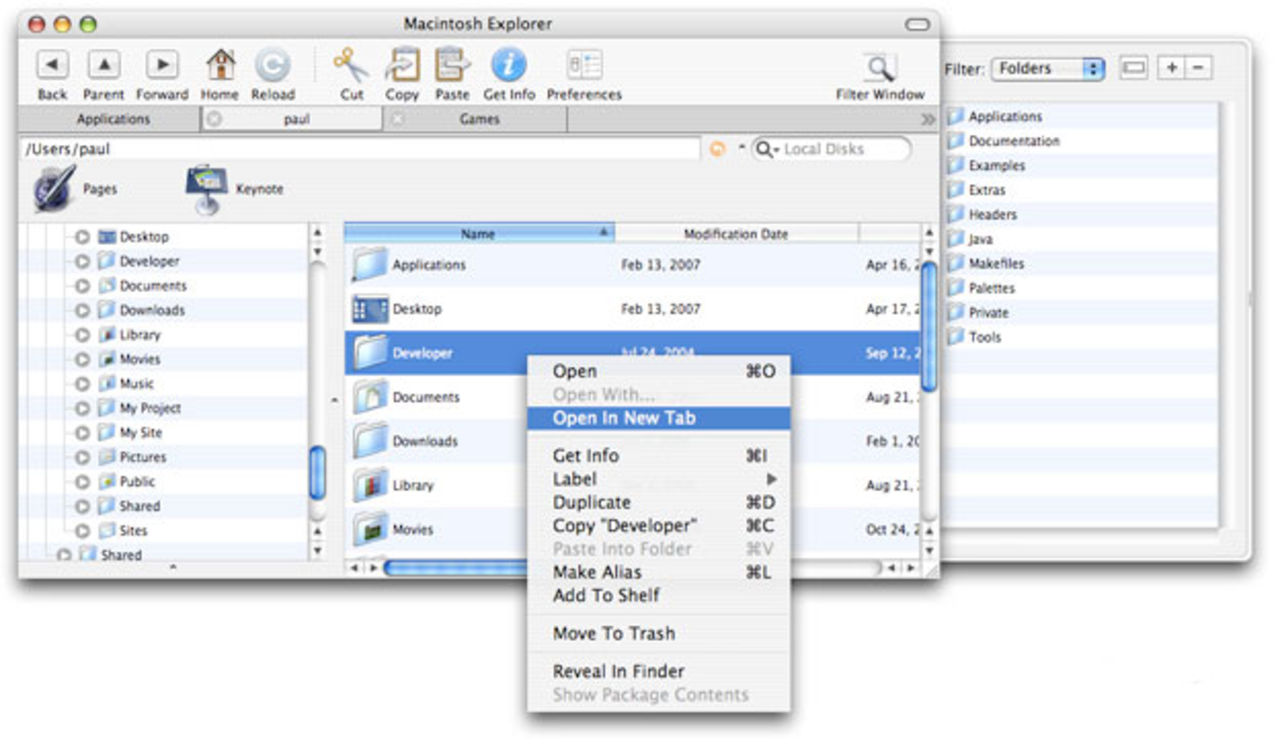This screenshot has height=745, width=1280.
Task: Sort by Modification Date column
Action: [735, 234]
